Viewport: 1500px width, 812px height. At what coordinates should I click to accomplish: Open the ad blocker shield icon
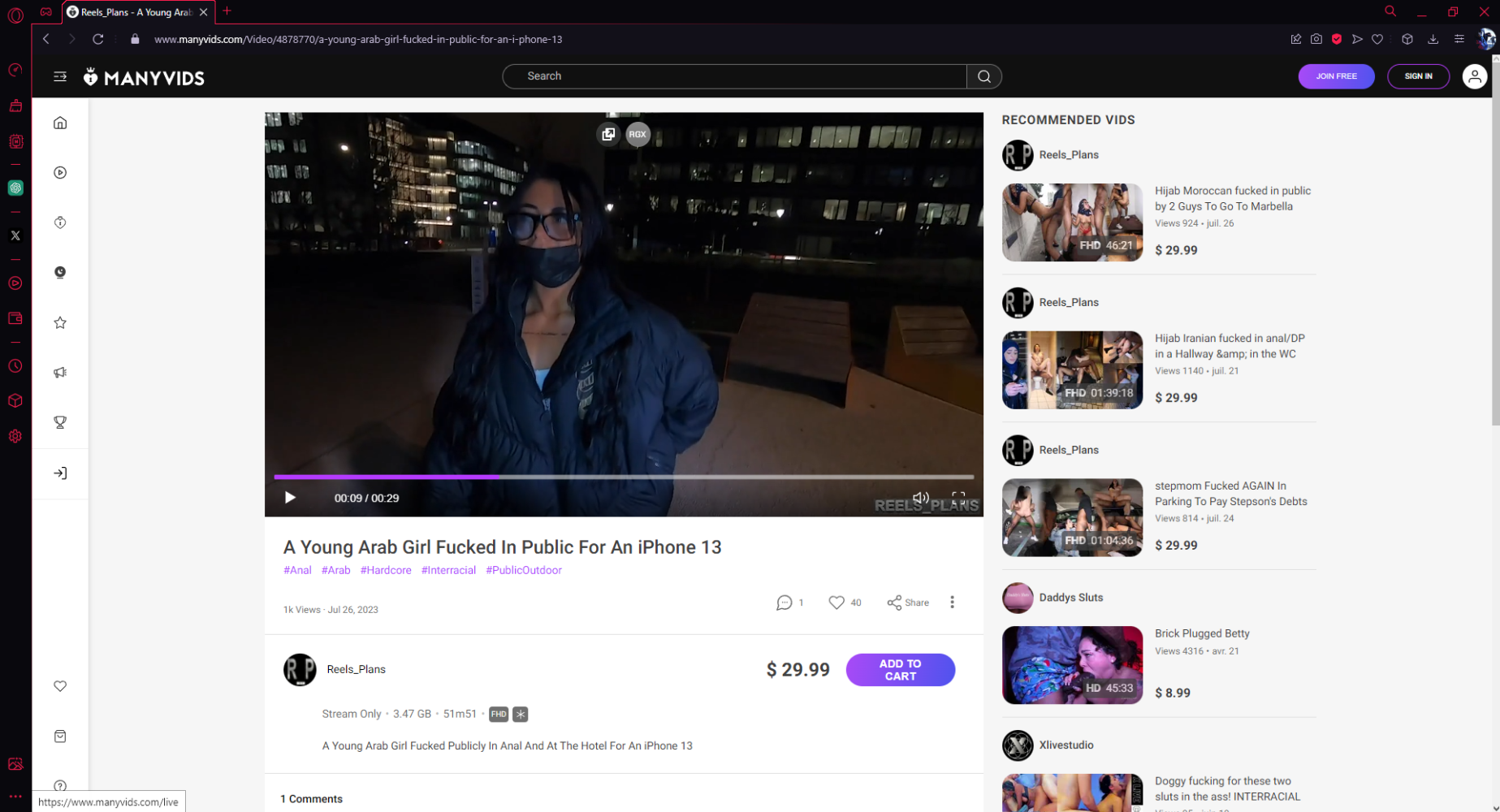pos(1336,39)
